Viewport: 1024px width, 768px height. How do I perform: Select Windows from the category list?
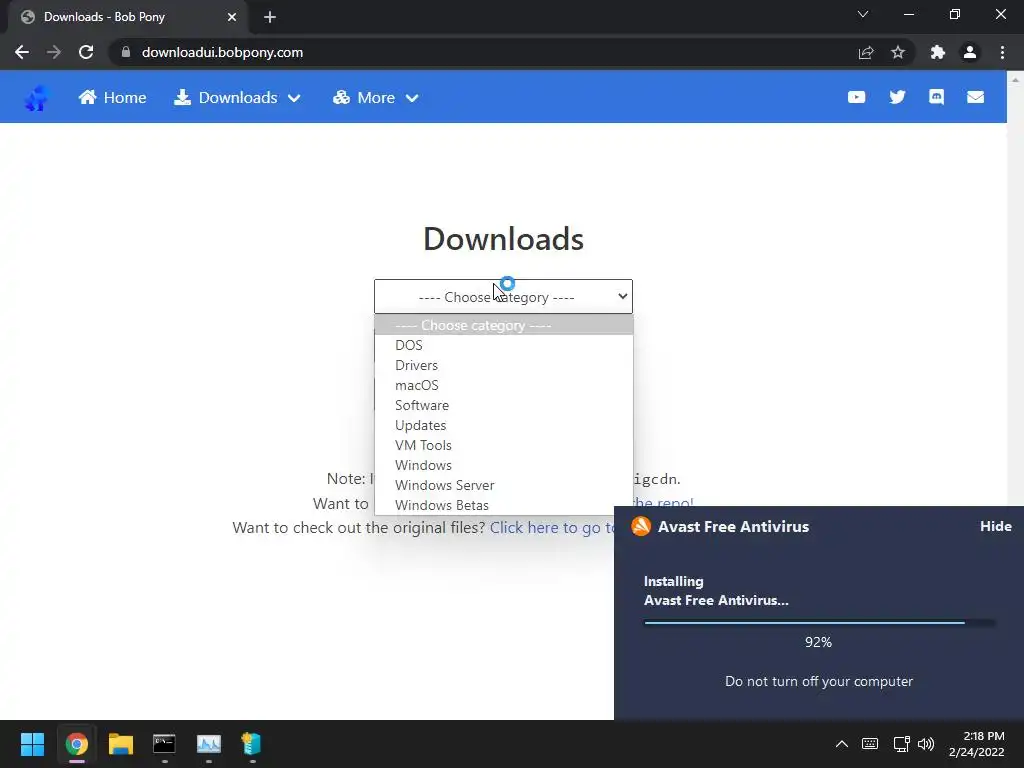point(504,465)
